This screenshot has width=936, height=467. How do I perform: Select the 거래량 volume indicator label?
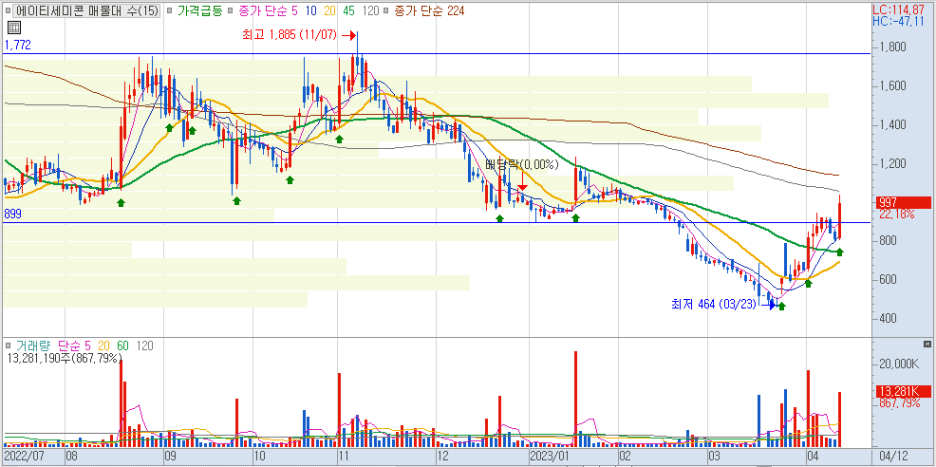(x=33, y=345)
